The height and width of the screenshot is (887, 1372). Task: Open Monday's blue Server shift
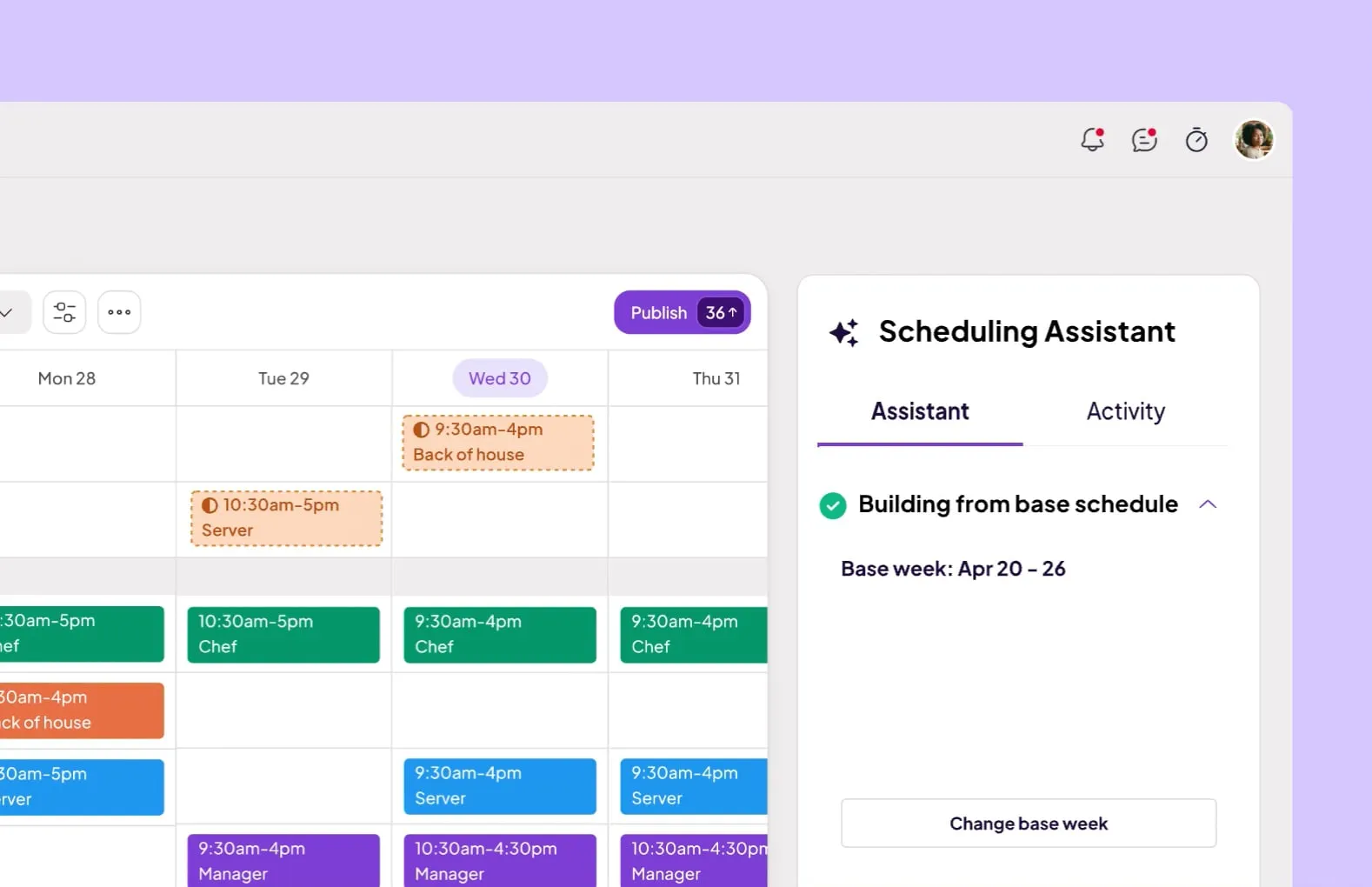(x=82, y=787)
